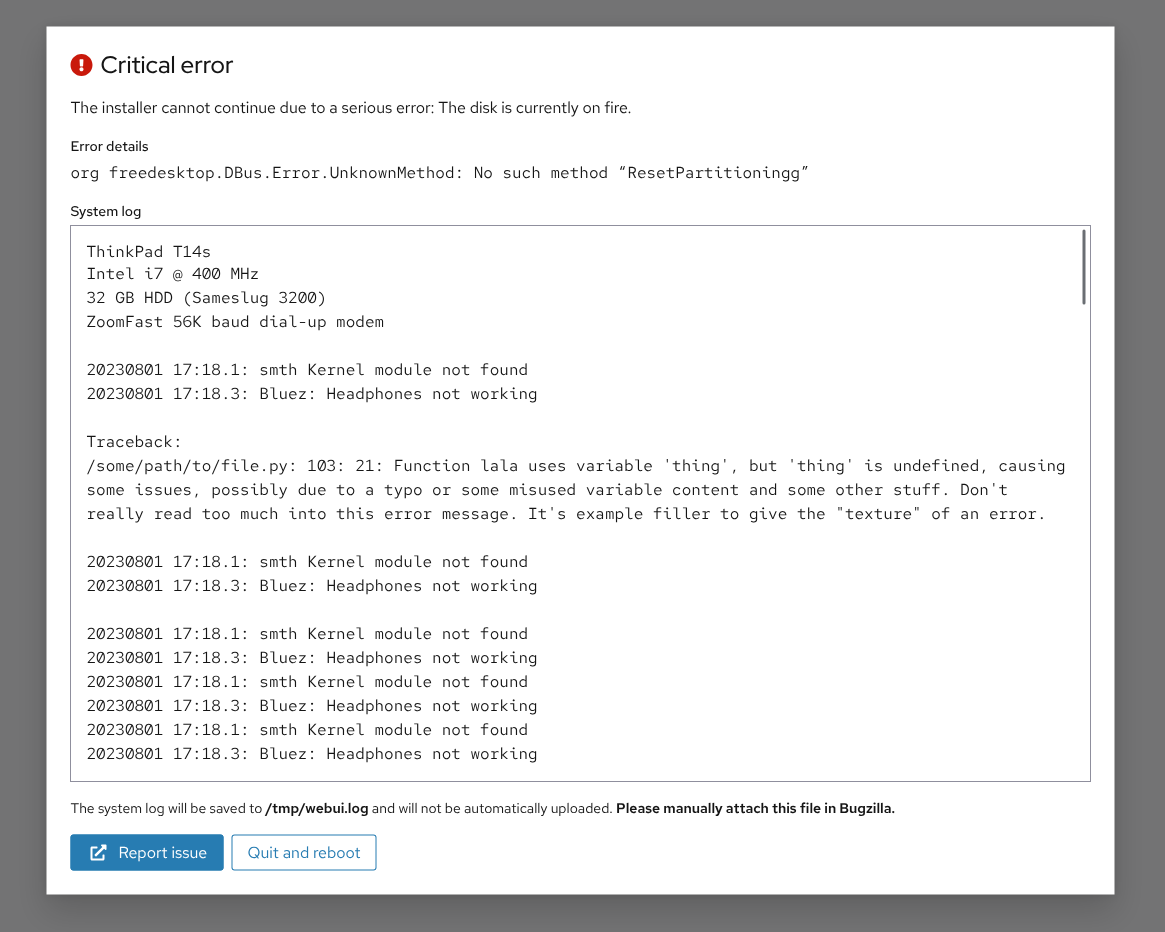Click the /some/path/to/file.py traceback line

tap(575, 466)
